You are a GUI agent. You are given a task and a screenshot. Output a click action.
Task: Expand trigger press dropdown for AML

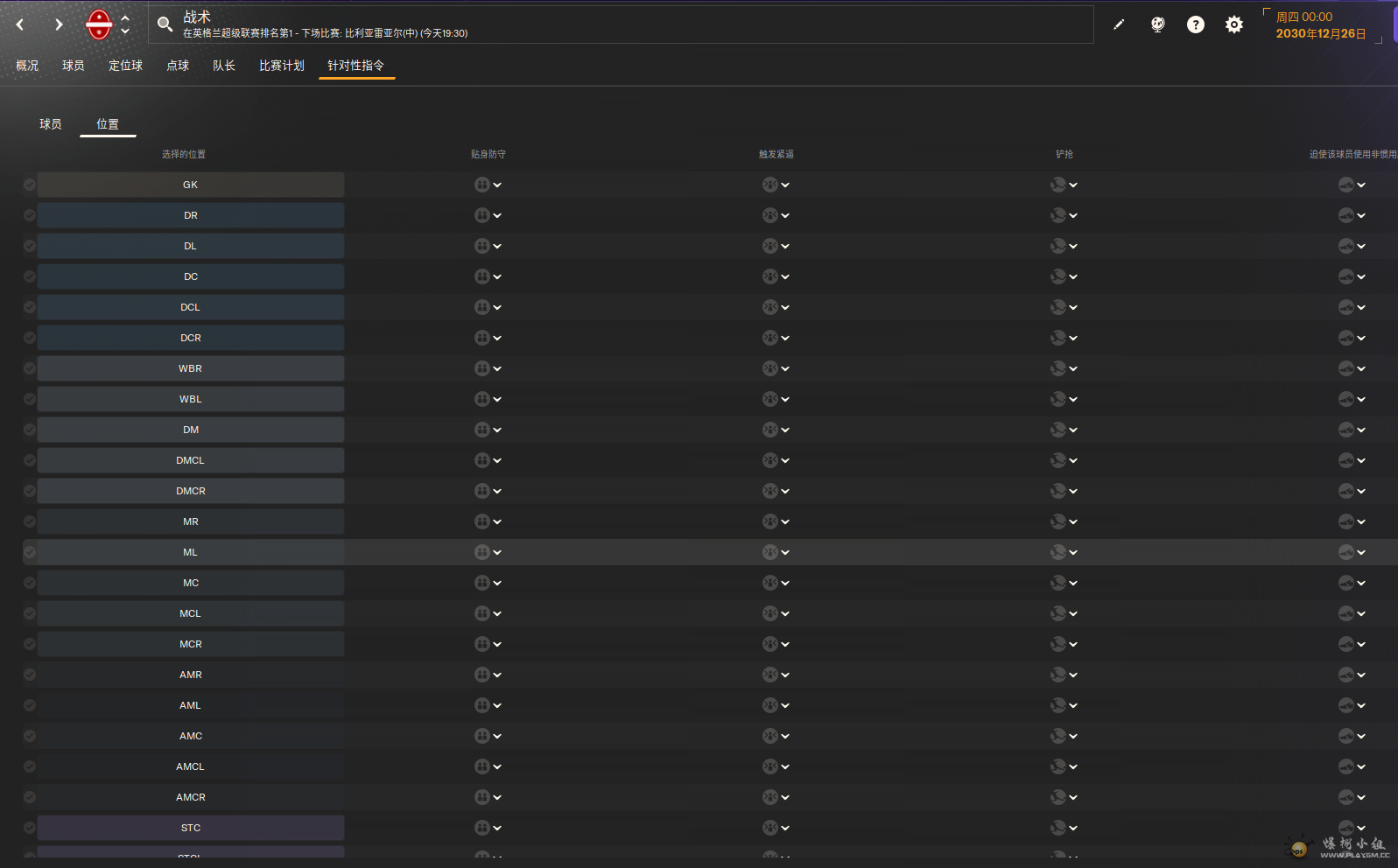785,705
